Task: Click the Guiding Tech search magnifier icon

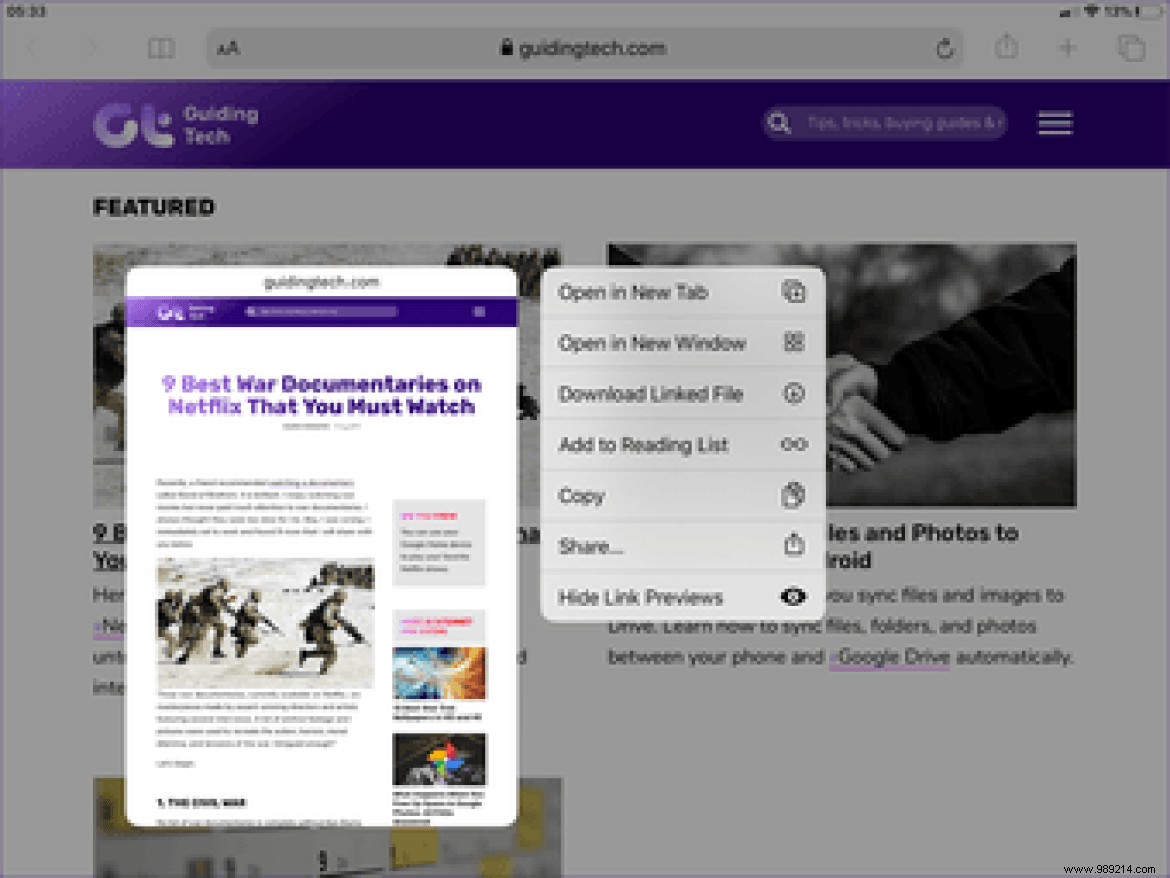Action: click(778, 123)
